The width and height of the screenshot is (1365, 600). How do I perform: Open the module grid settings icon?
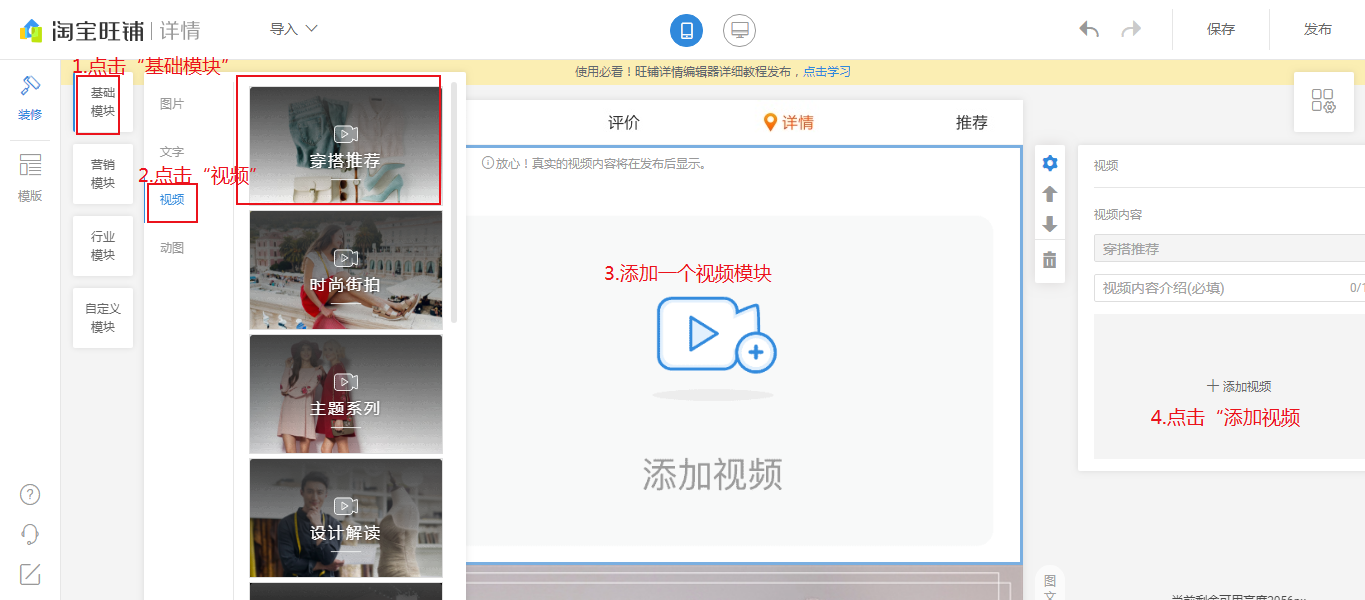point(1323,101)
